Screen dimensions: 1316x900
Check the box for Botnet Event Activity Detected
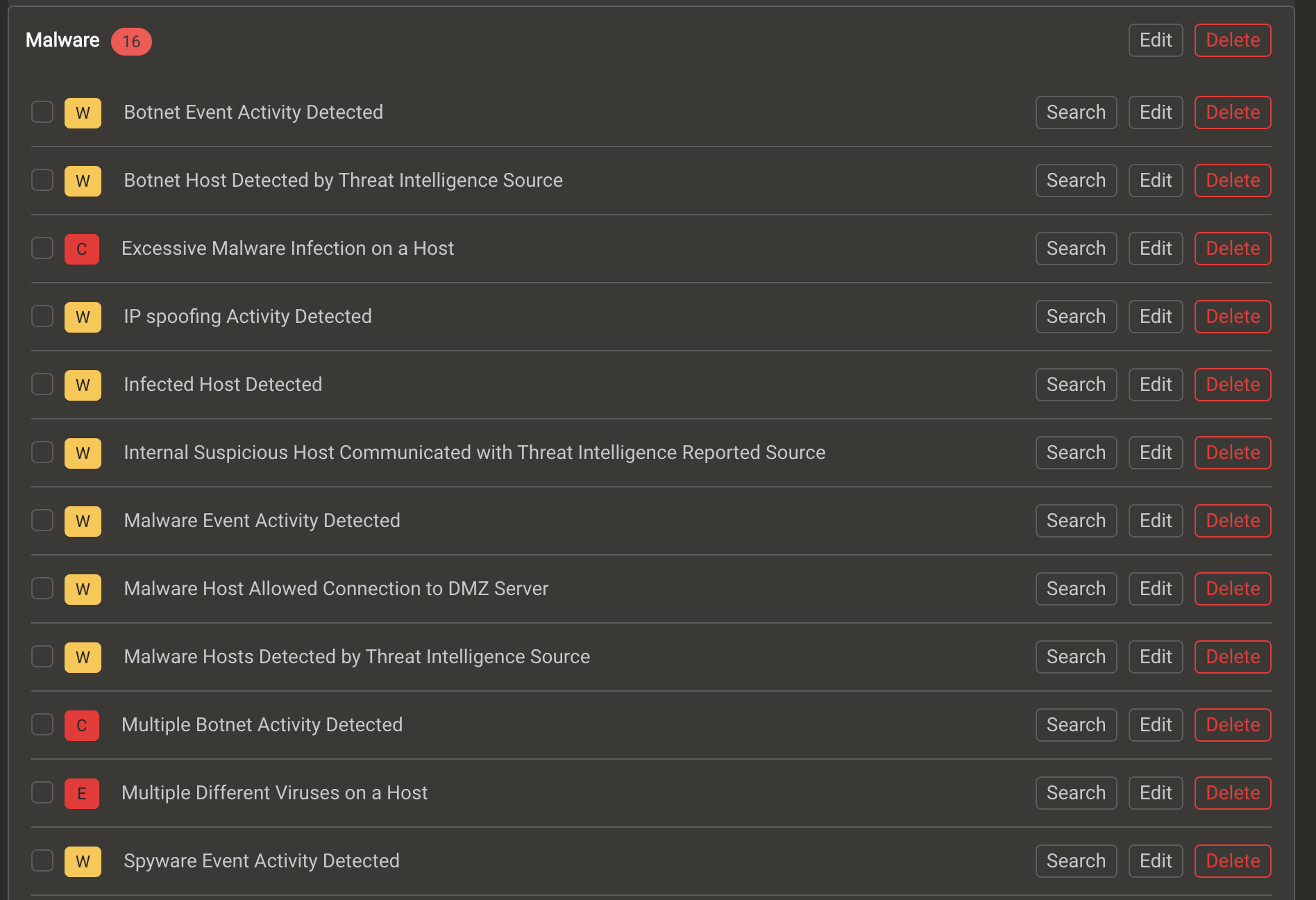[x=42, y=112]
